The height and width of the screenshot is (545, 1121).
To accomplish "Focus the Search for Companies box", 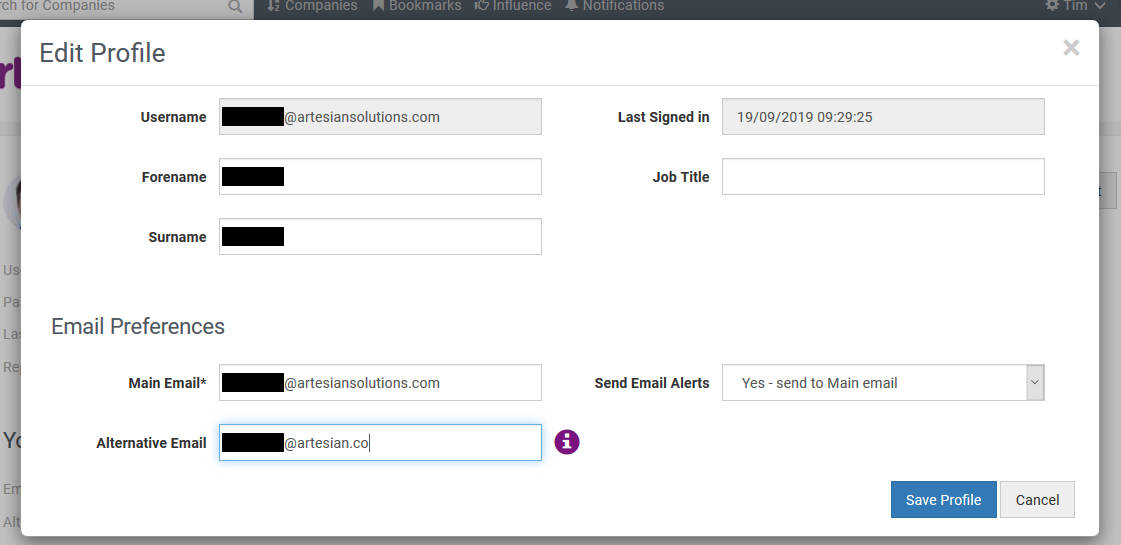I will tap(110, 7).
